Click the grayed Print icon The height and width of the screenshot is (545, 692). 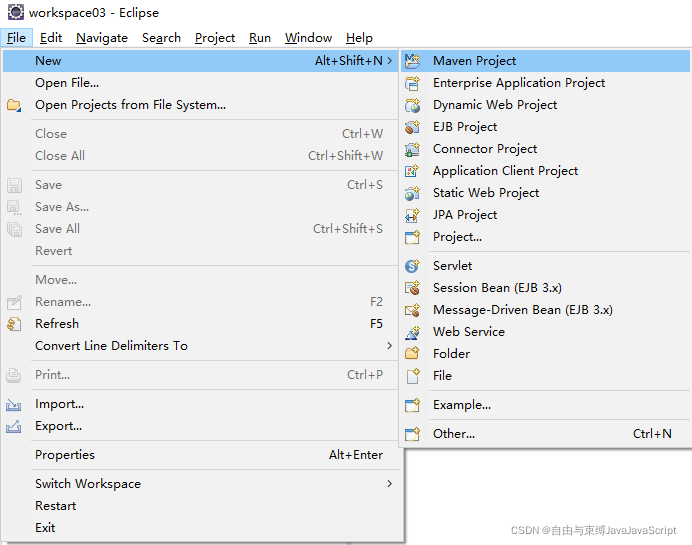[x=14, y=375]
